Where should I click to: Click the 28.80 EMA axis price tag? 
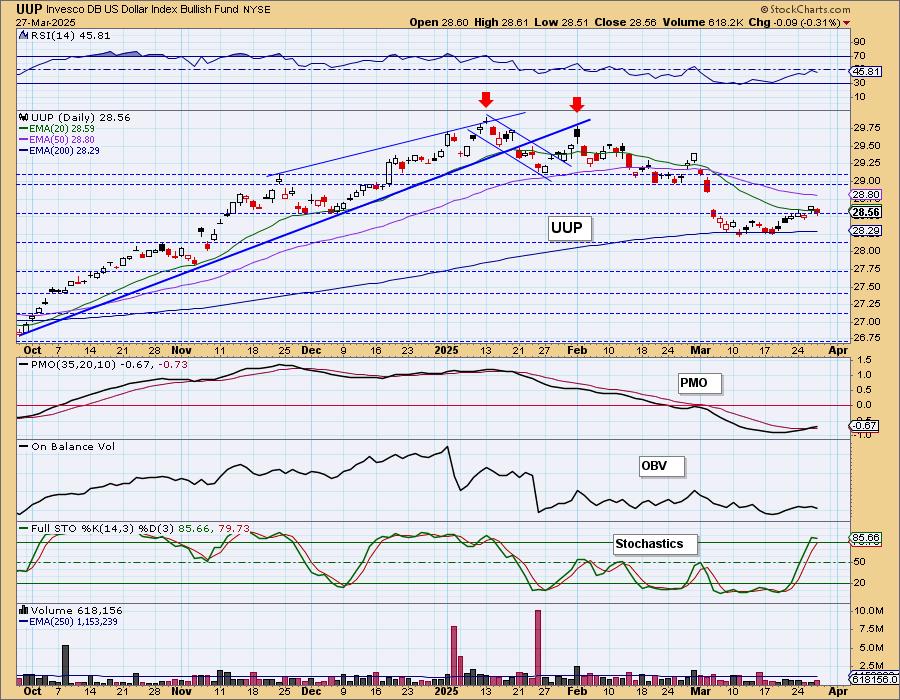866,195
